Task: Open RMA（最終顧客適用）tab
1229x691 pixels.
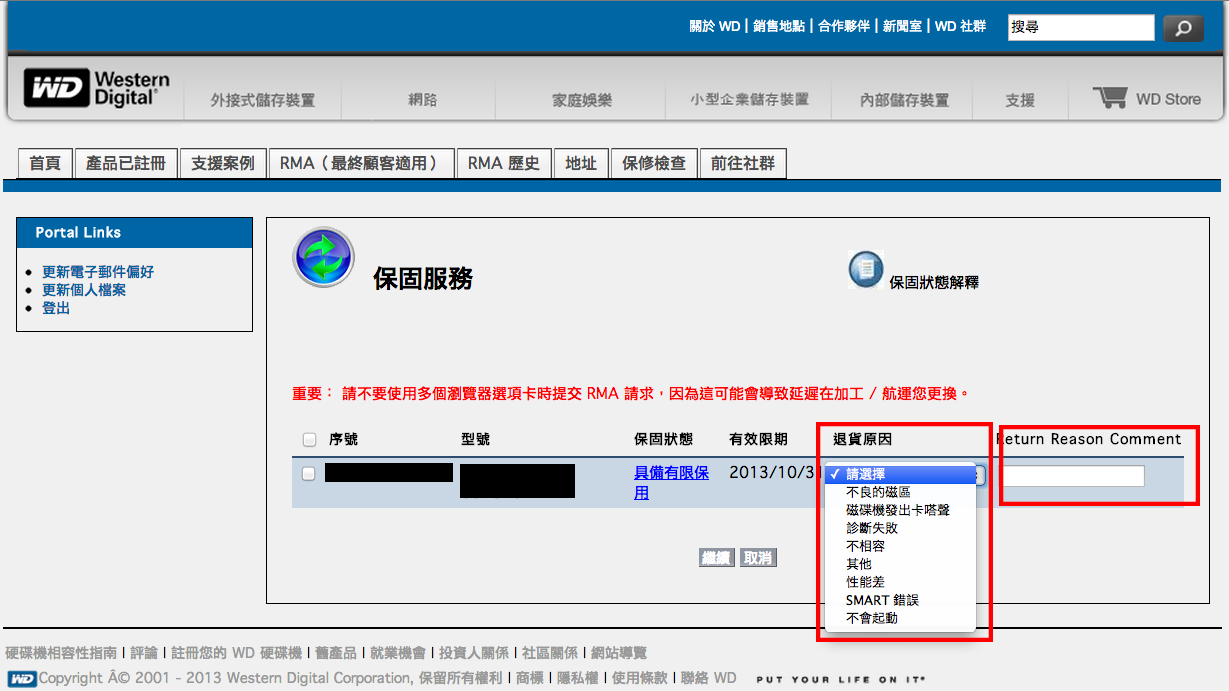Action: (361, 163)
